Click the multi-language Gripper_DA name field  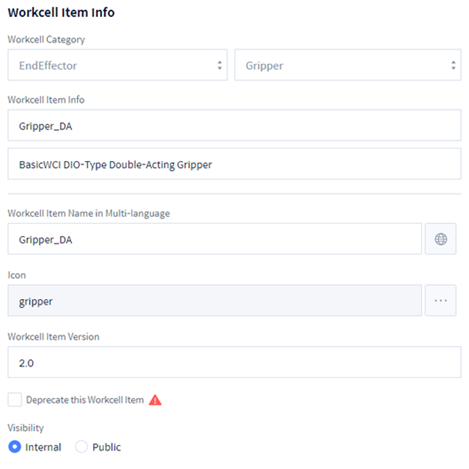215,239
